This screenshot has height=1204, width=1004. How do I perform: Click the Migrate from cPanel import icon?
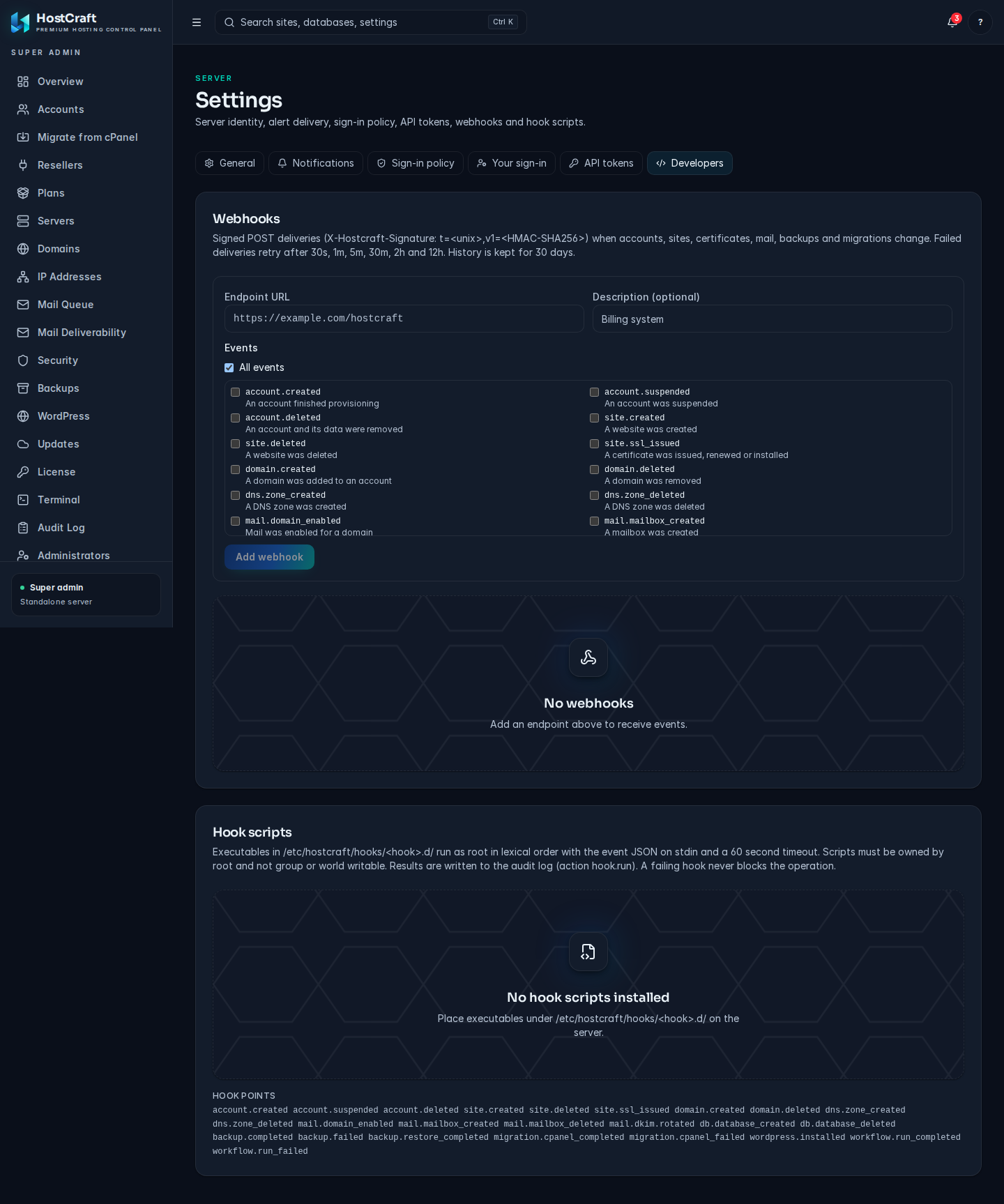[23, 137]
